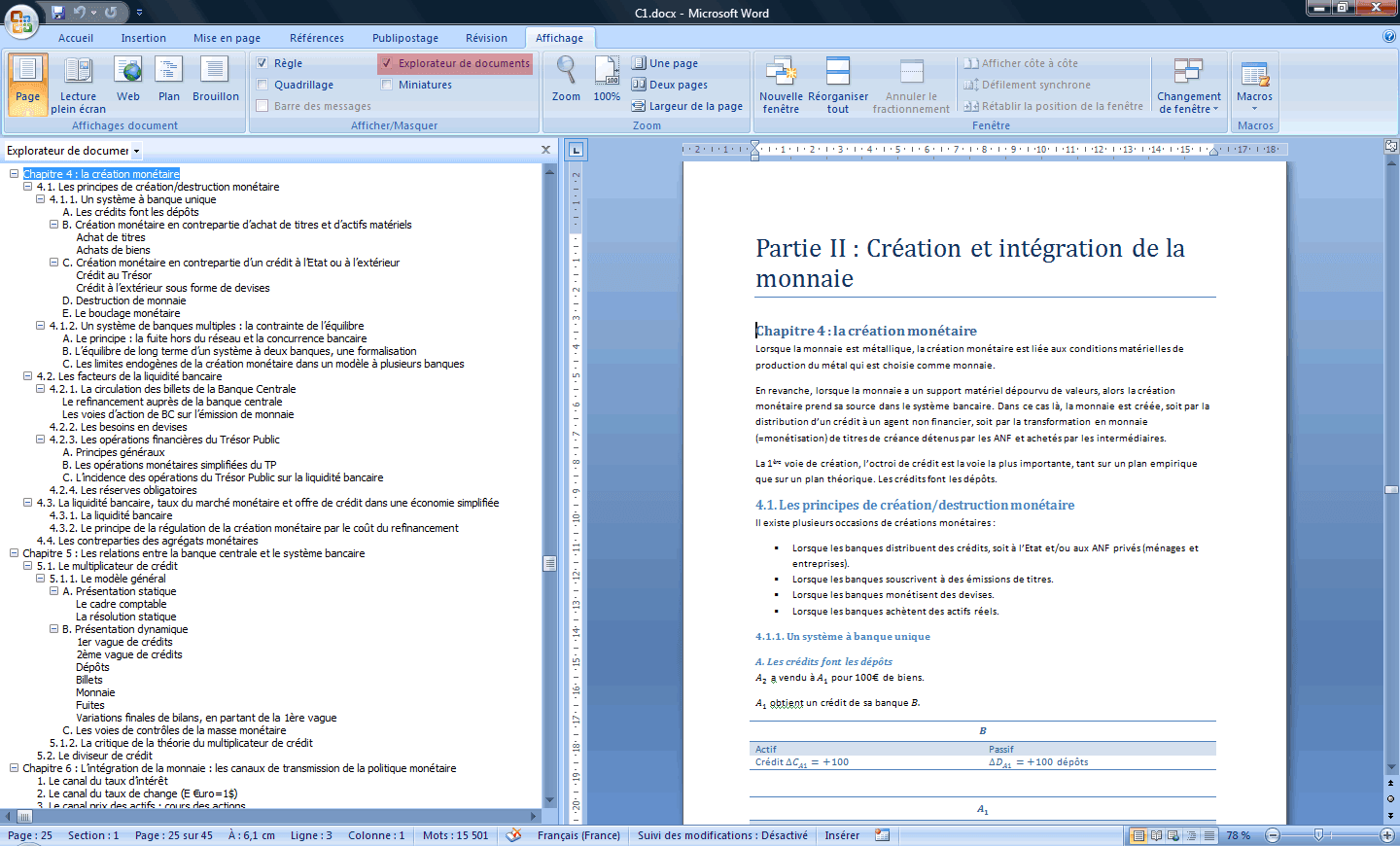Enable Miniatures checkbox
Viewport: 1400px width, 846px height.
[387, 85]
